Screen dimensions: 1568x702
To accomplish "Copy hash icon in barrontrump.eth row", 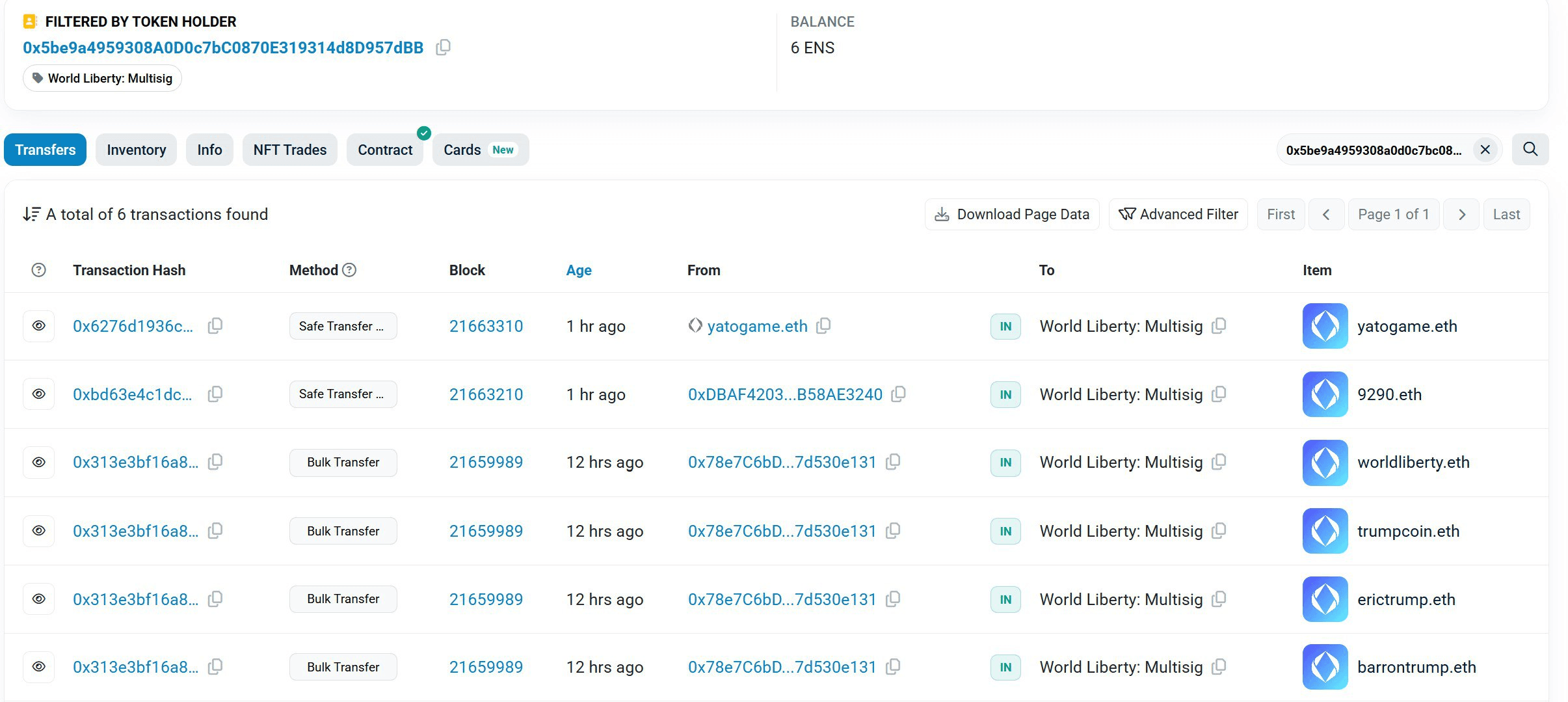I will [215, 667].
